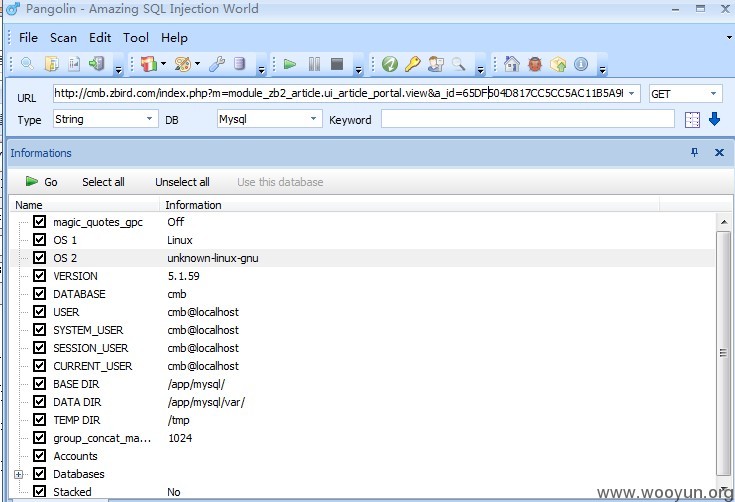Click the user accounts toolbar icon
Viewport: 735px width, 502px height.
[436, 64]
